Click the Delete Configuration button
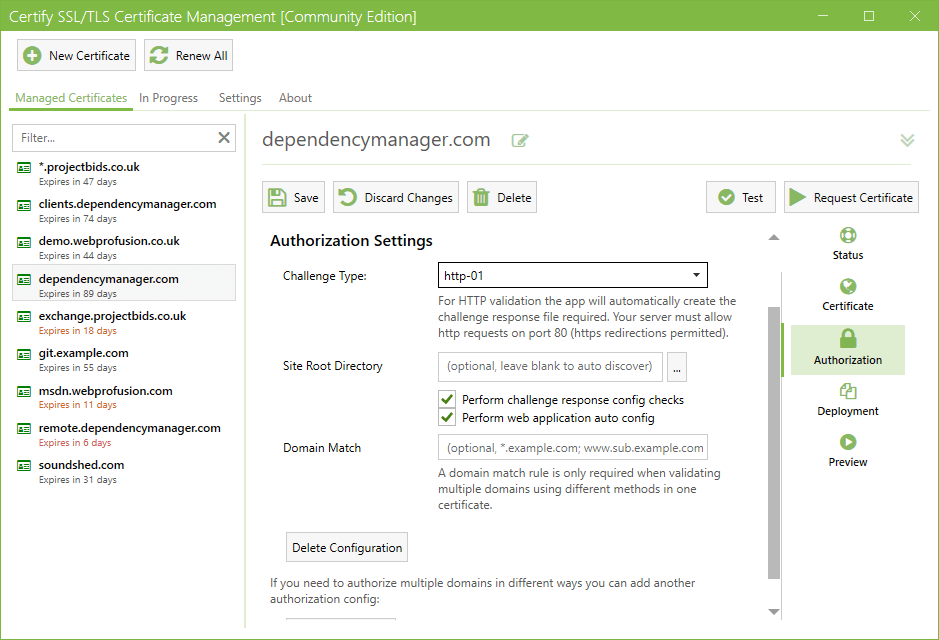Viewport: 939px width, 640px height. pyautogui.click(x=347, y=548)
